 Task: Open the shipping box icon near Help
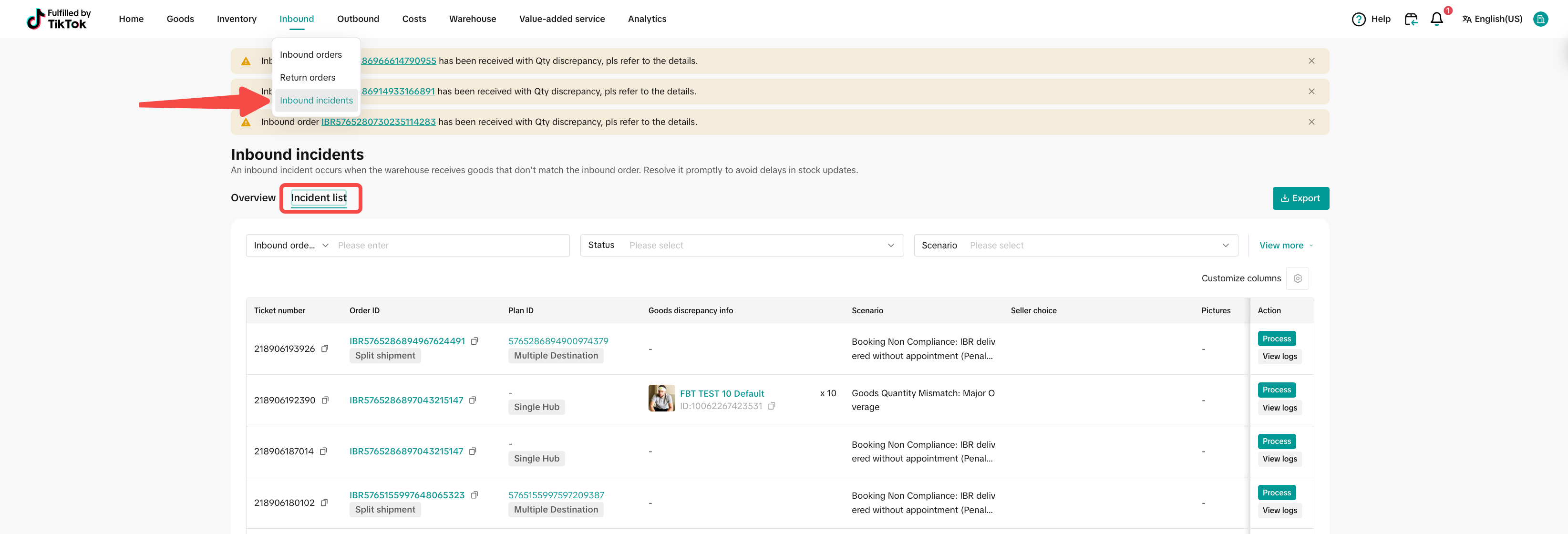1410,20
